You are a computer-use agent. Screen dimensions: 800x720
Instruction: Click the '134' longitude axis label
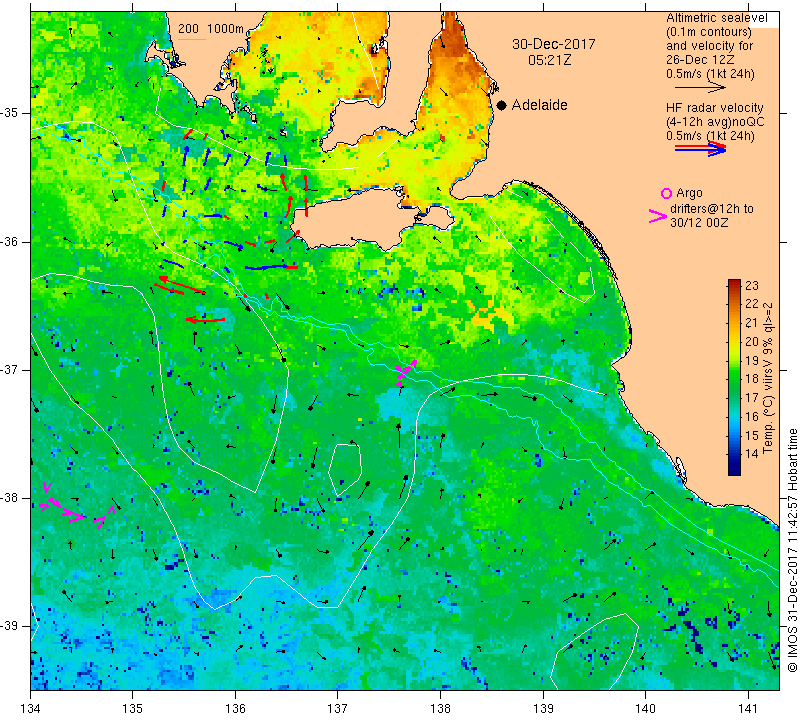click(31, 708)
